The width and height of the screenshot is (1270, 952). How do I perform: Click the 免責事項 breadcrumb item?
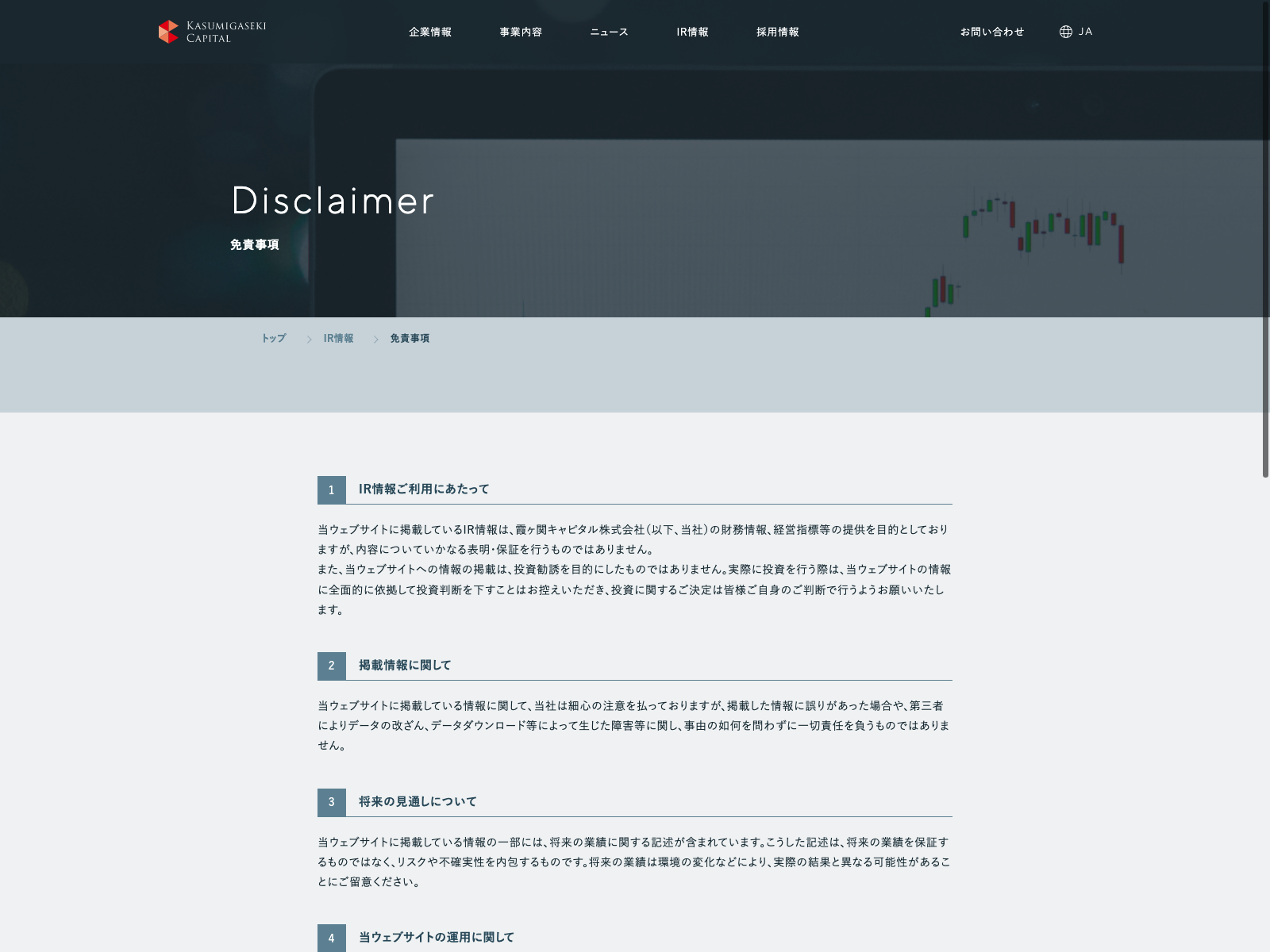click(x=410, y=338)
